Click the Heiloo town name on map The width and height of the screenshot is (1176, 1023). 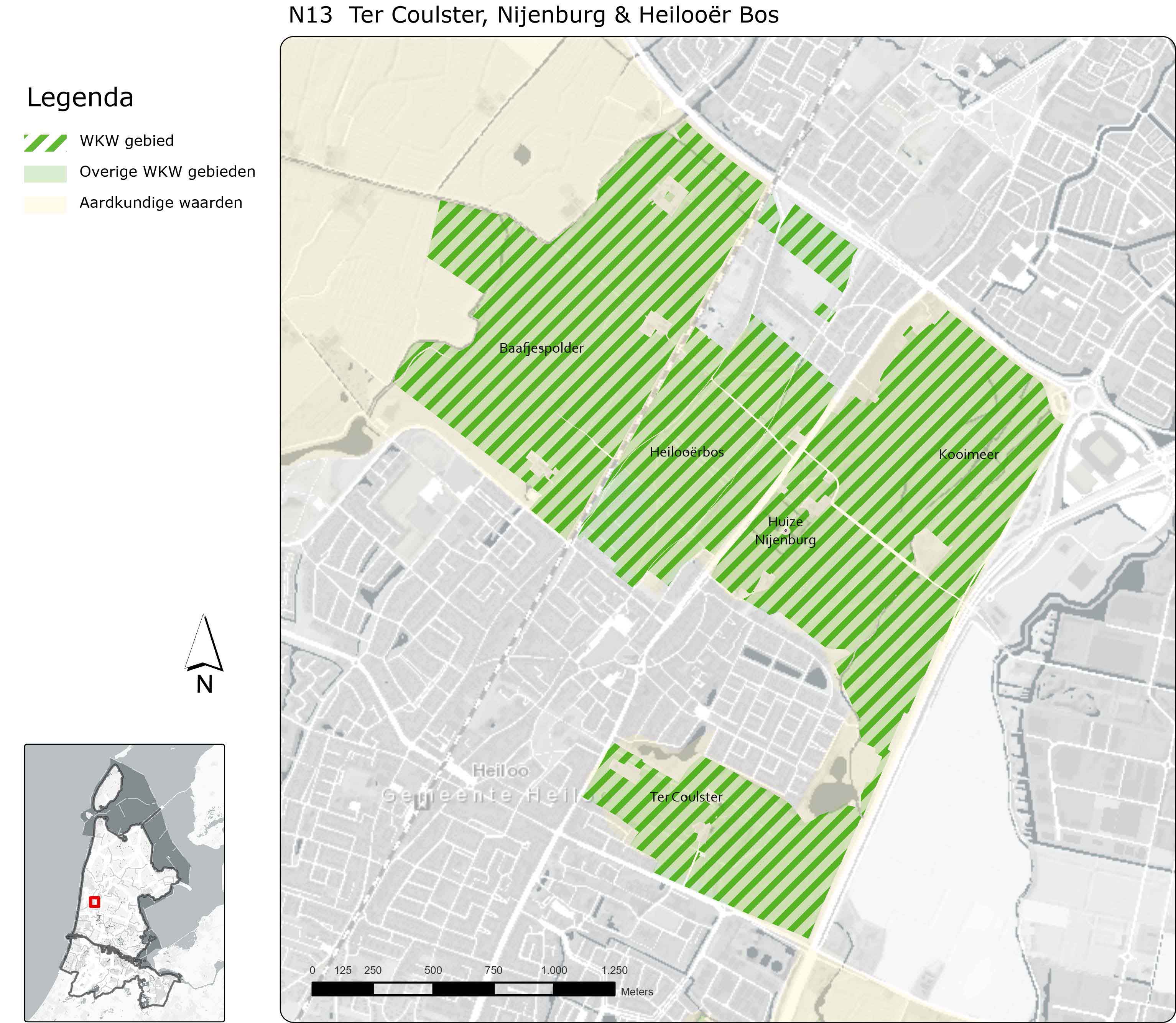500,771
